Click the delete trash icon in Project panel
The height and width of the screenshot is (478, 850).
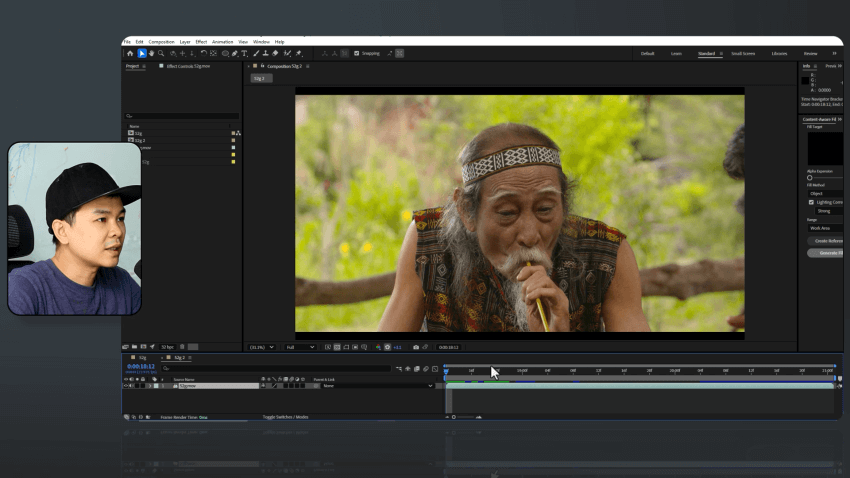pos(182,346)
